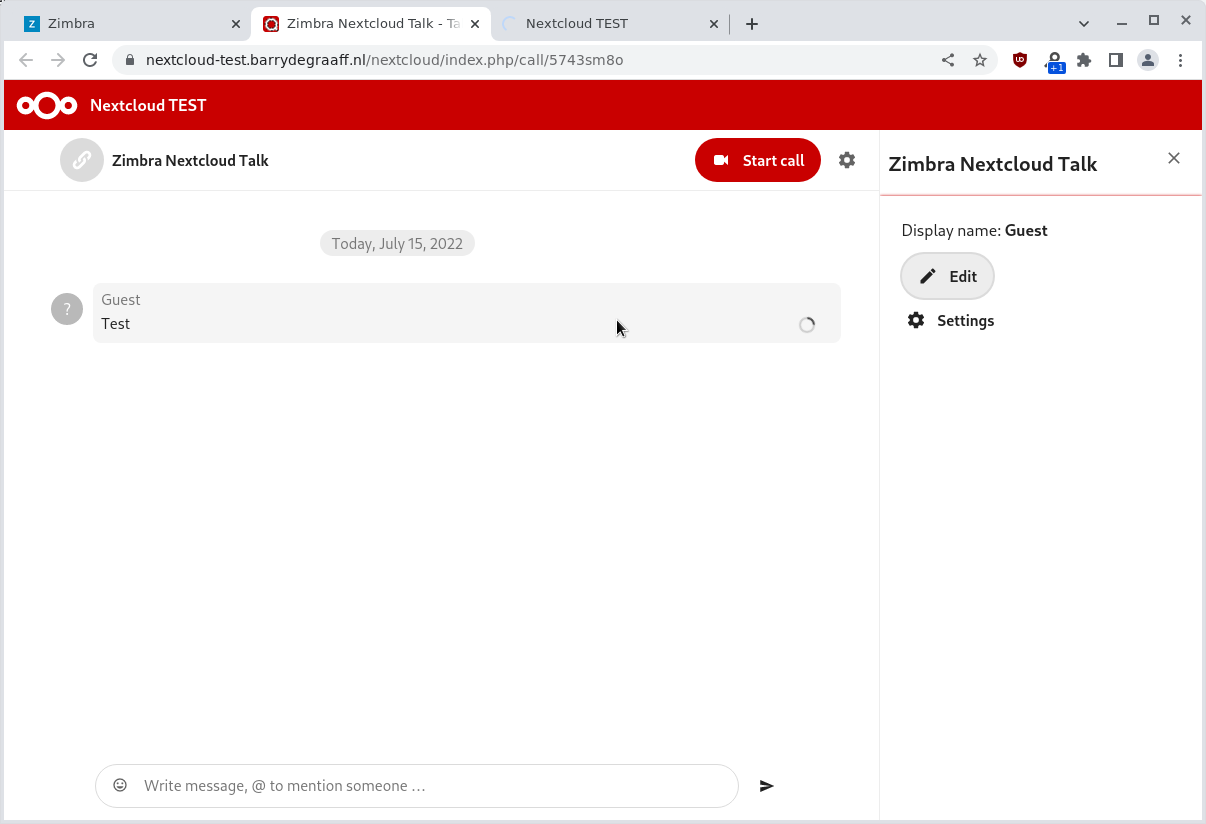Open the extension with +1 badge
This screenshot has width=1206, height=824.
1053,61
